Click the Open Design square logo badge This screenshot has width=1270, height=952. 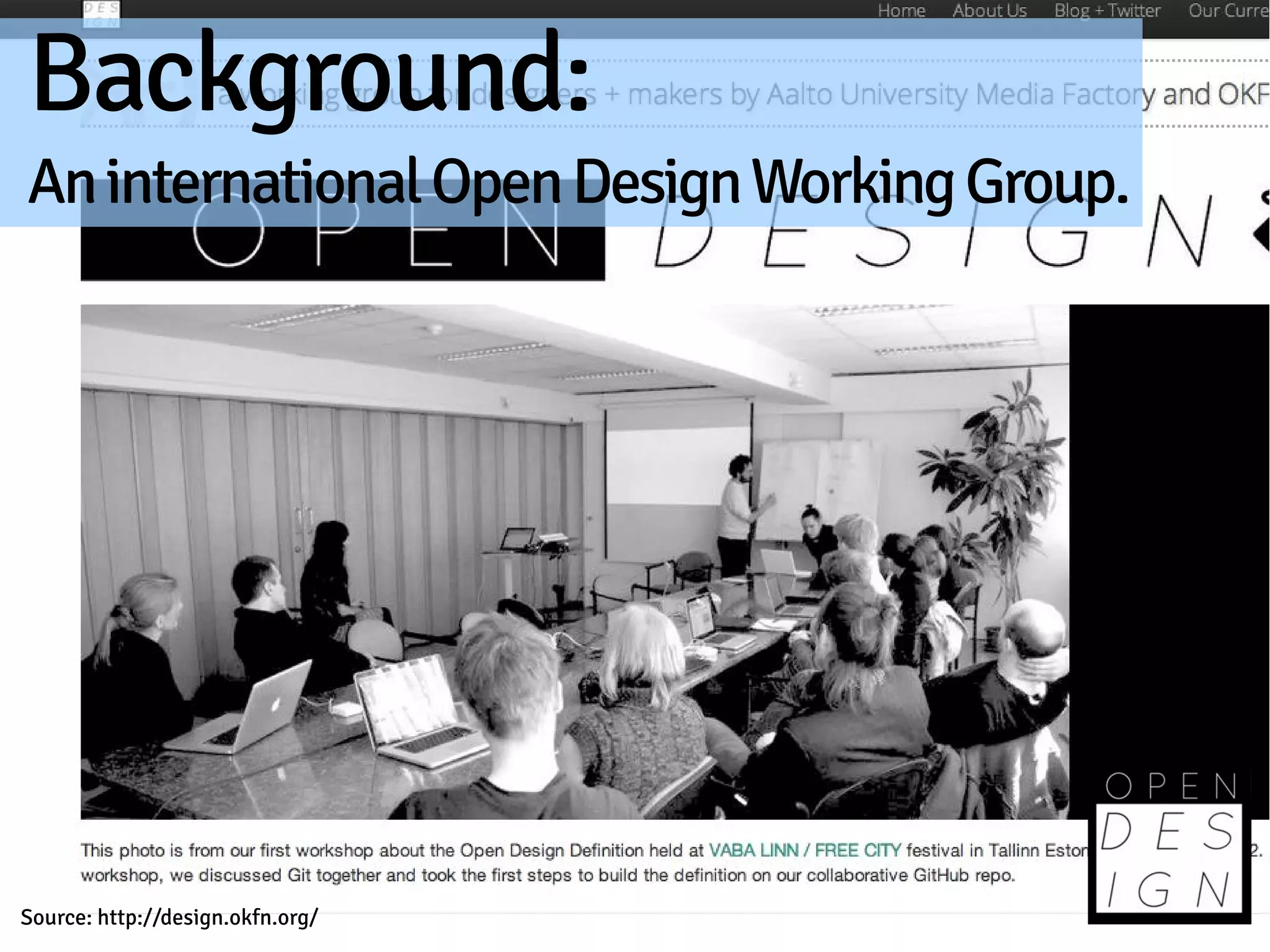1170,847
